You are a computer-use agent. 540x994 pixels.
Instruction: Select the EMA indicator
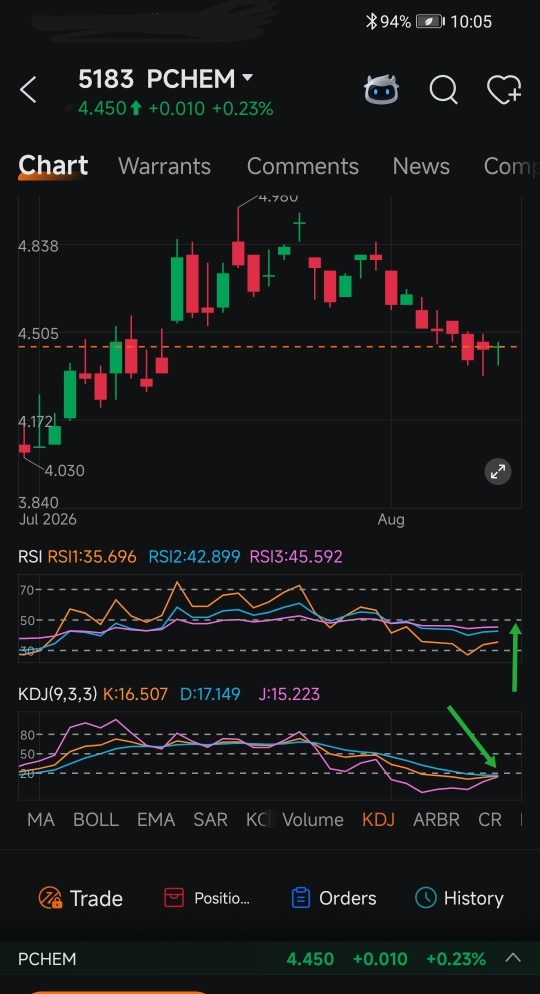coord(156,819)
